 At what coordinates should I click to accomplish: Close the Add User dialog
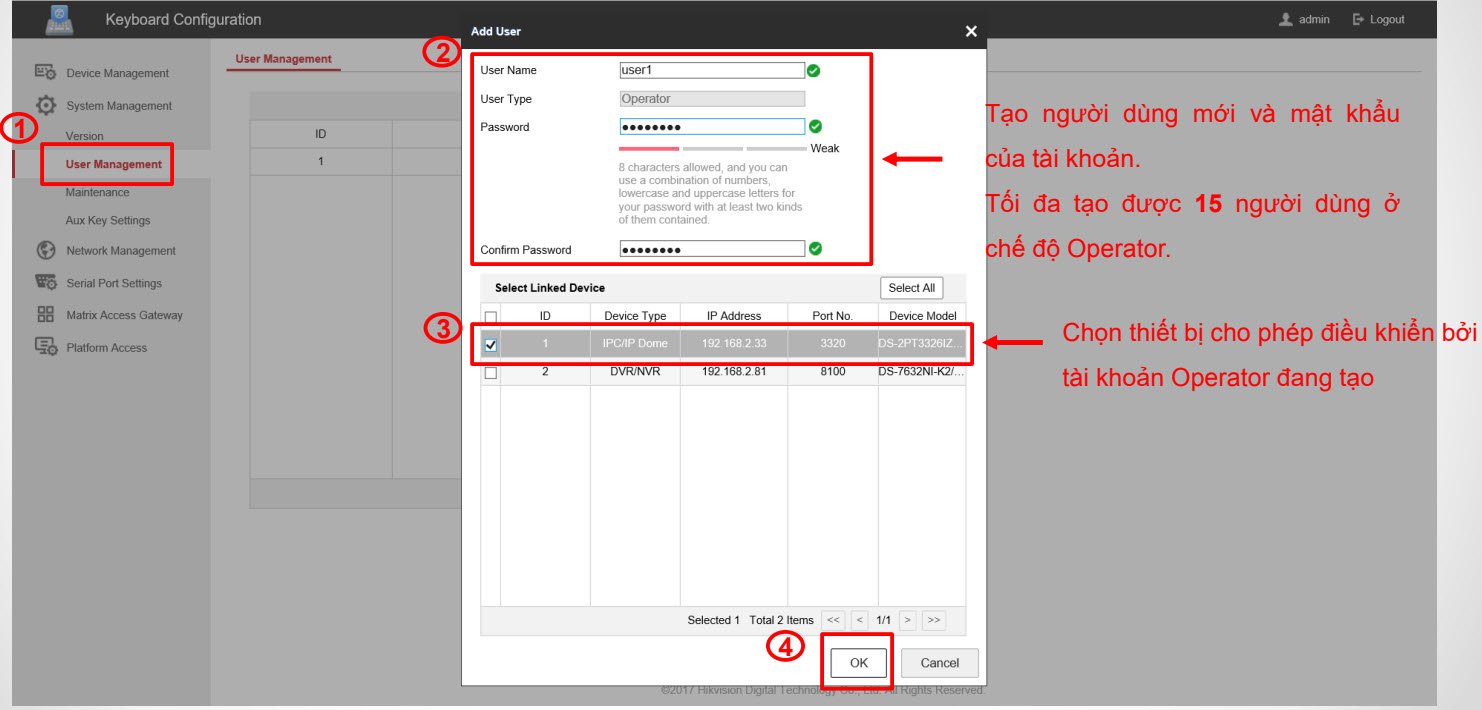(x=970, y=32)
